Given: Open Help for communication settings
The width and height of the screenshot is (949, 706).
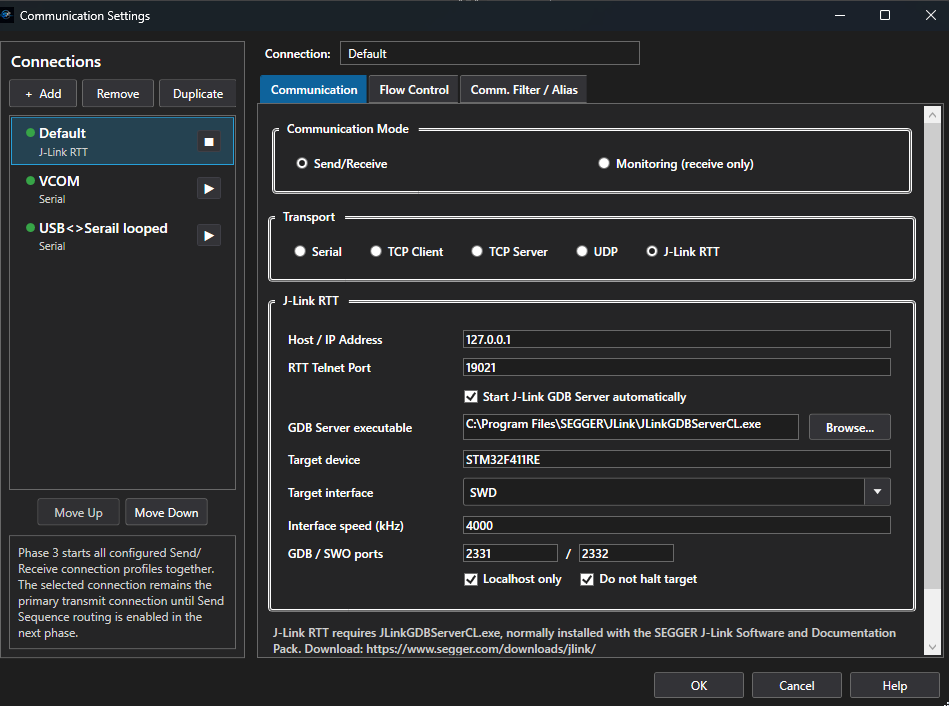Looking at the screenshot, I should (895, 685).
